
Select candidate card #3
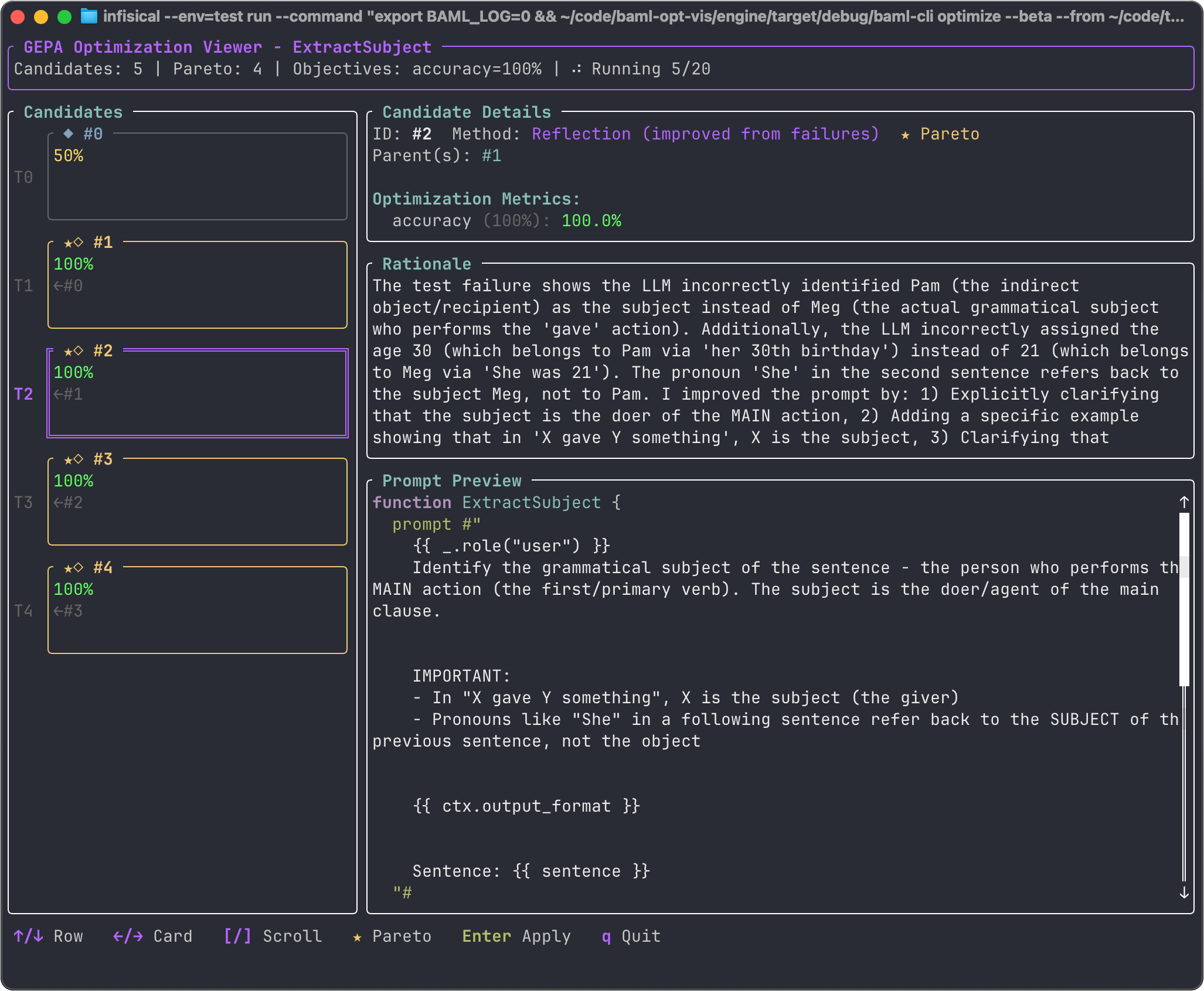pos(197,502)
